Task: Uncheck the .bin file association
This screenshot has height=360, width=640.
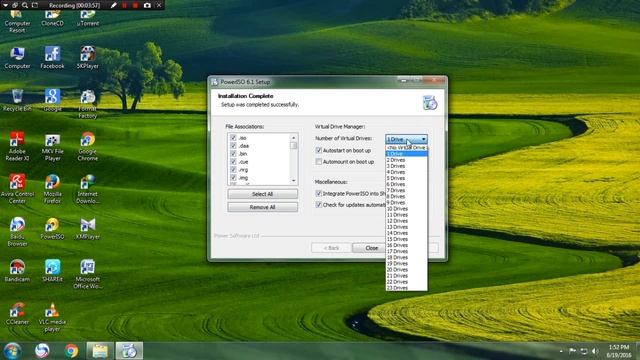Action: point(233,153)
